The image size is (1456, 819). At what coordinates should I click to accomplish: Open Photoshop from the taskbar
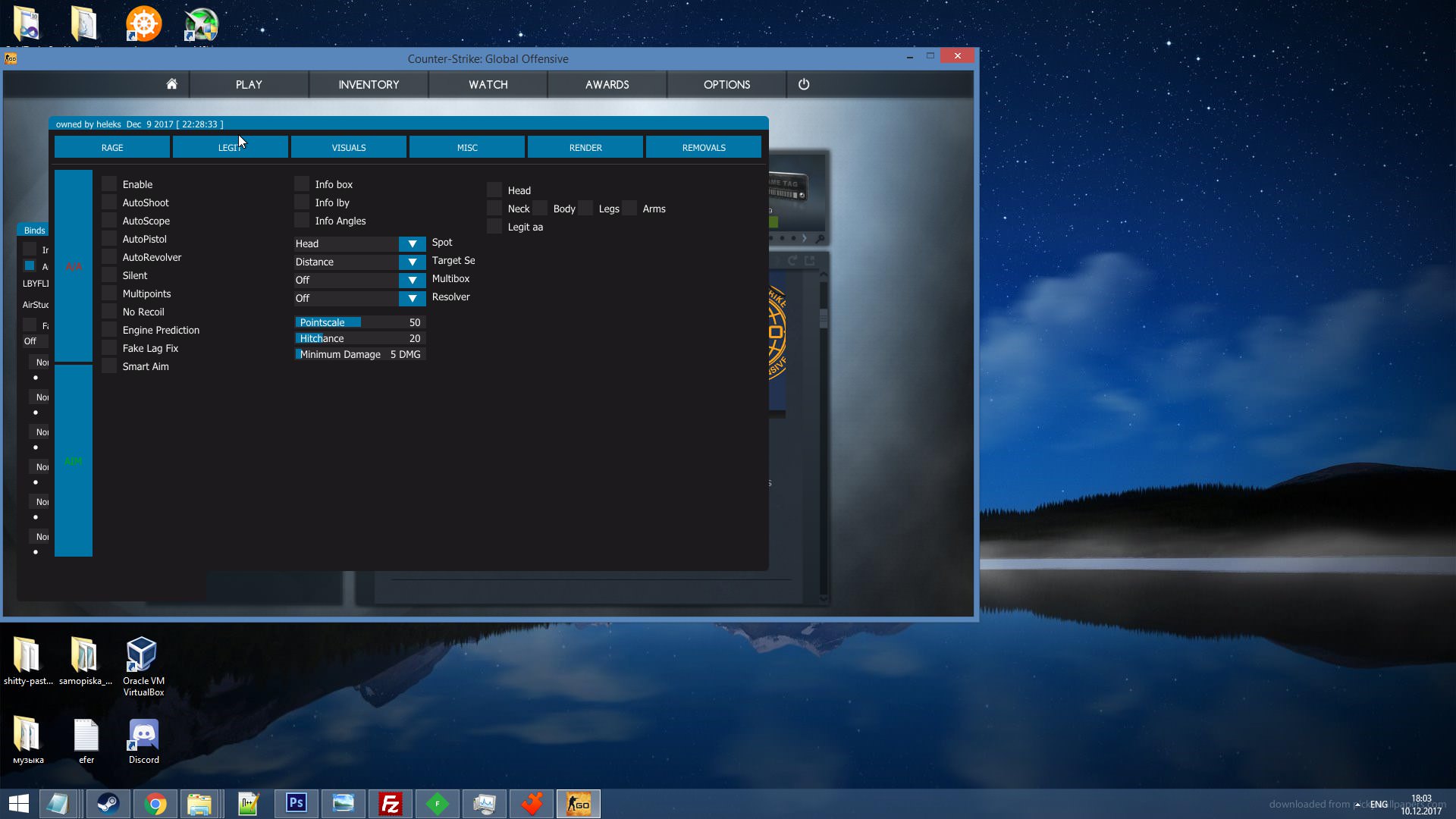coord(296,803)
